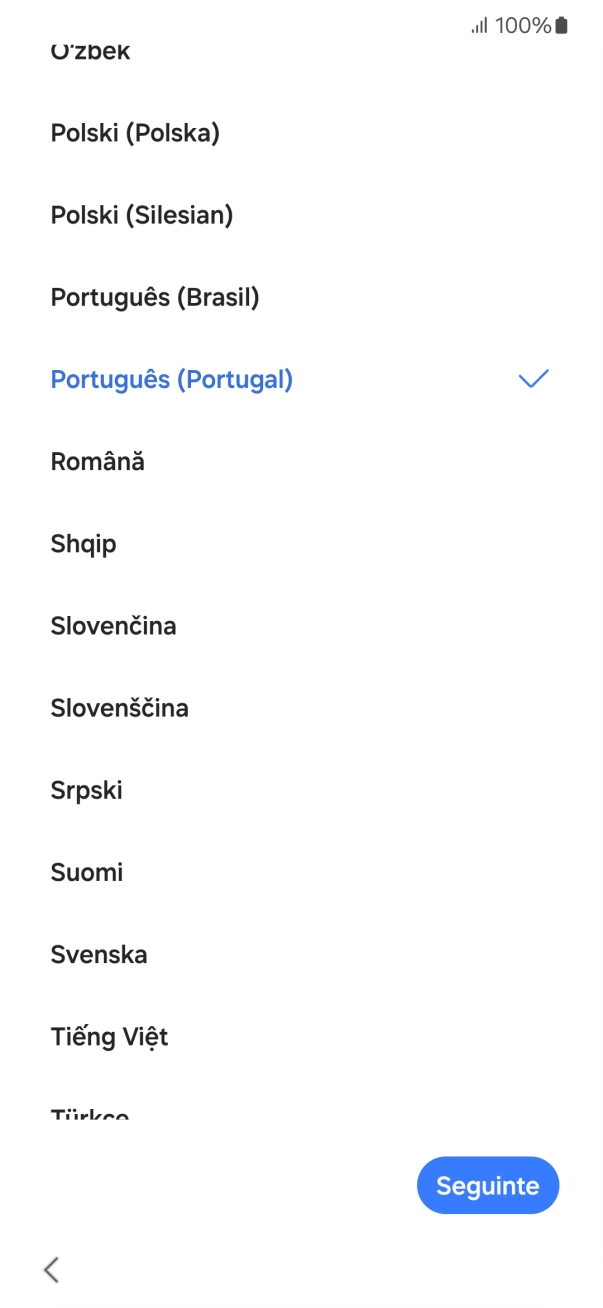
Task: Click the 100% battery percentage
Action: click(x=521, y=29)
